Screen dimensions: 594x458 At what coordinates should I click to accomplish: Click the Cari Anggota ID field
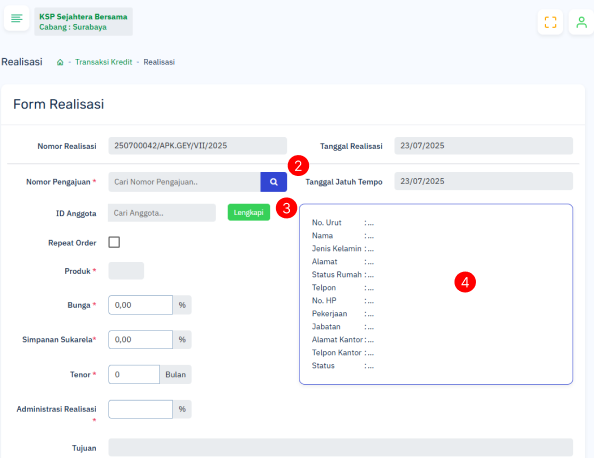point(162,213)
